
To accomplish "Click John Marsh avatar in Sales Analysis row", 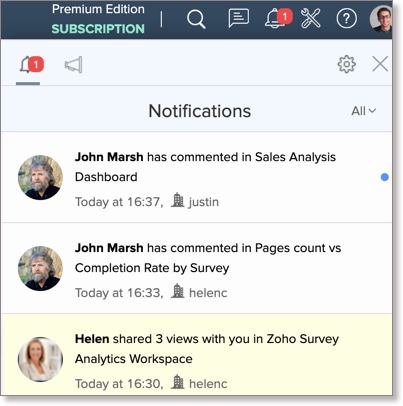I will pos(40,177).
